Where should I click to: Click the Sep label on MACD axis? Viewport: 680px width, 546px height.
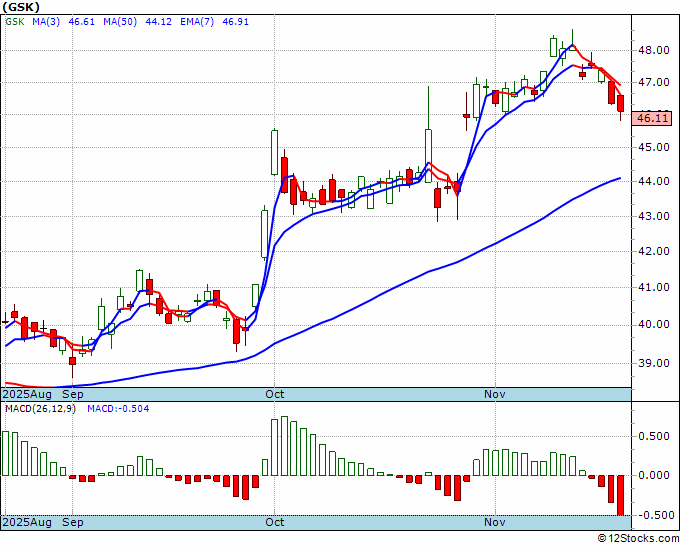[72, 522]
